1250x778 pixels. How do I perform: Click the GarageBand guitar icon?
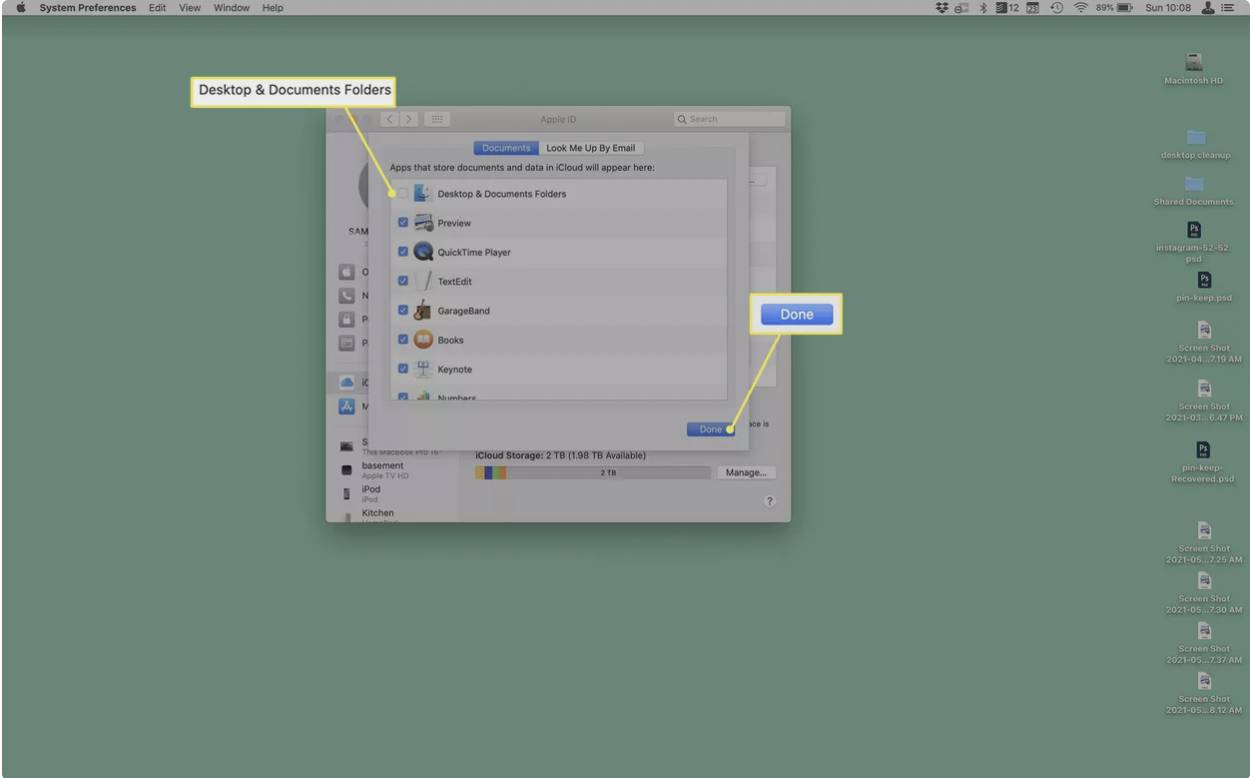423,310
